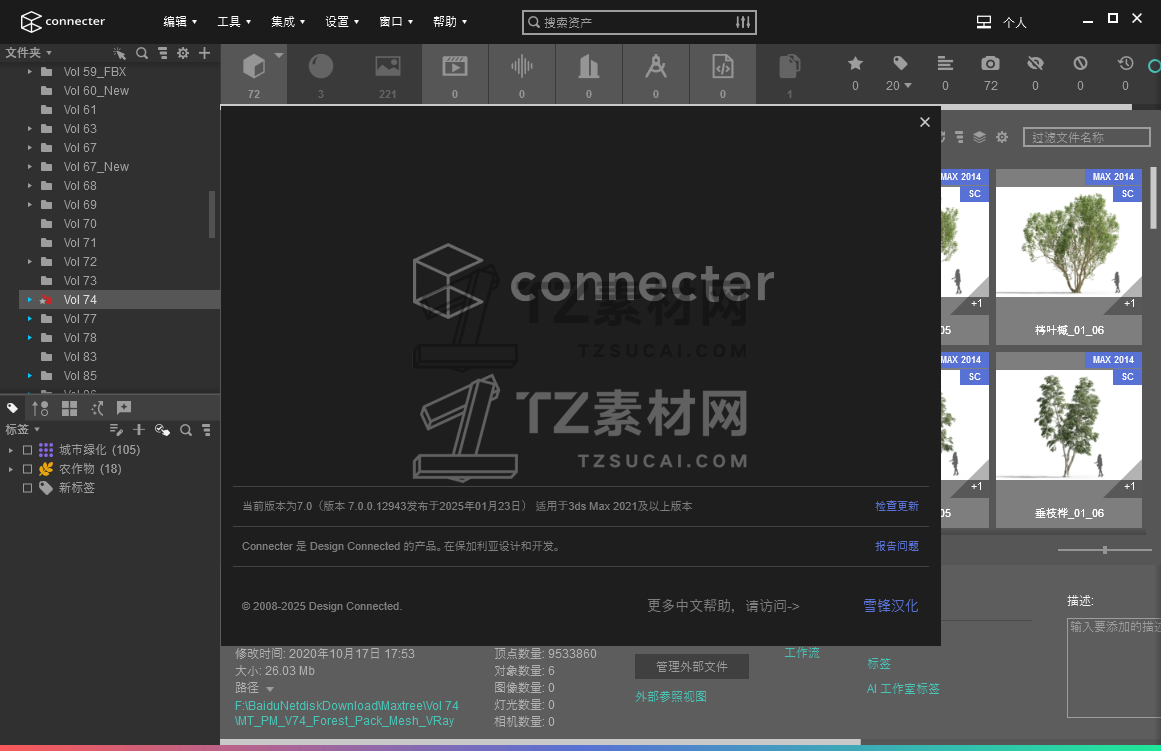Expand the Vol 63 folder

coord(30,129)
